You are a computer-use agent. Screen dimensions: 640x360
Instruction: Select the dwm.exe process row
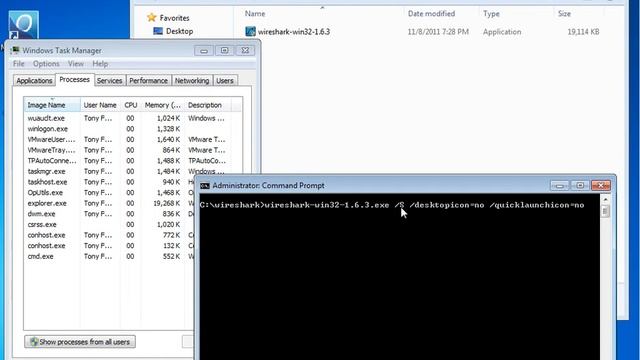coord(109,213)
